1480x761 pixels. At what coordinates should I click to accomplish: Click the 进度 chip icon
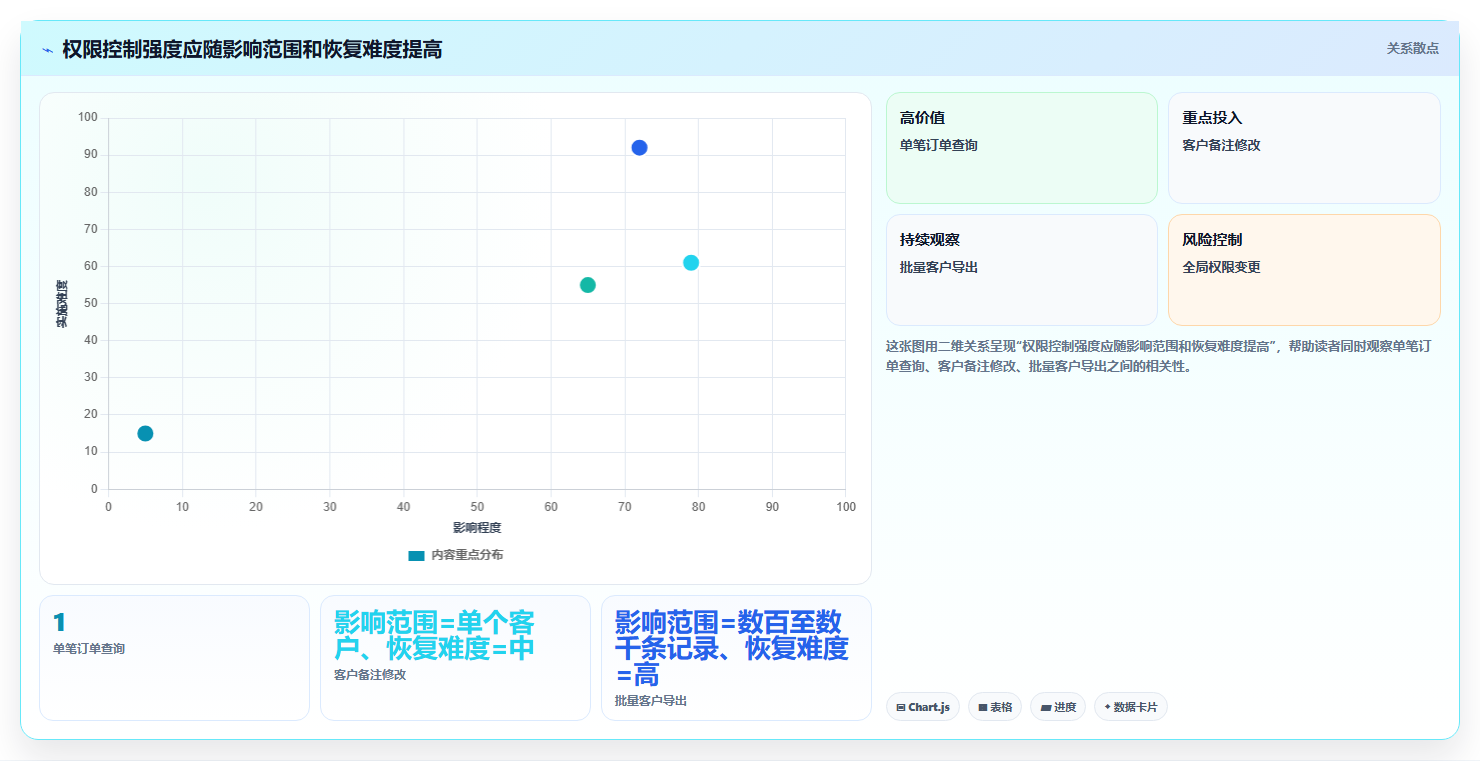pos(1046,707)
